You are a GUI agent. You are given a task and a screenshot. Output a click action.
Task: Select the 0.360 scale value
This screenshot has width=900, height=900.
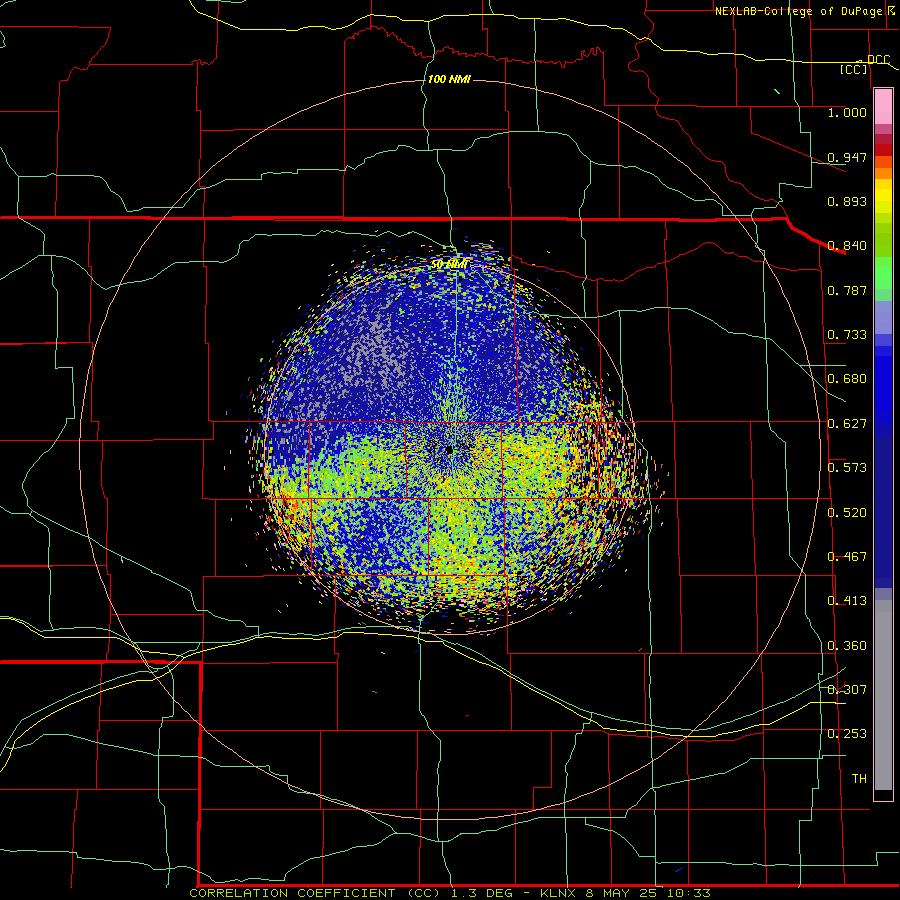(847, 646)
